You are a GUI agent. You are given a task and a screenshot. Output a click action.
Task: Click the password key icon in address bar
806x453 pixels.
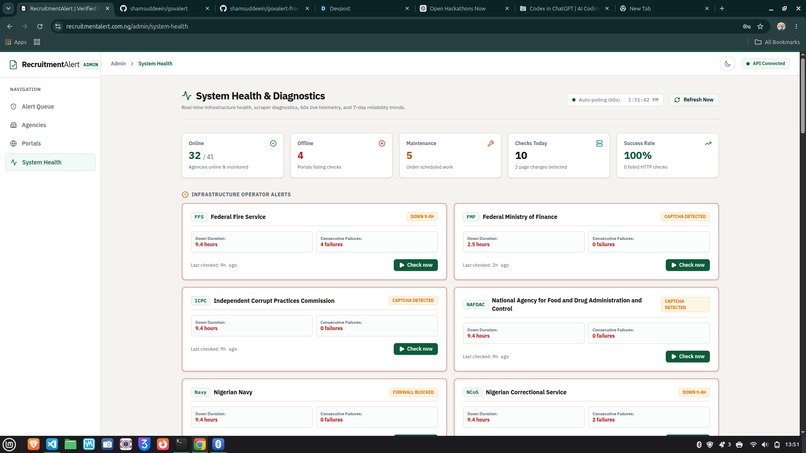pyautogui.click(x=746, y=26)
